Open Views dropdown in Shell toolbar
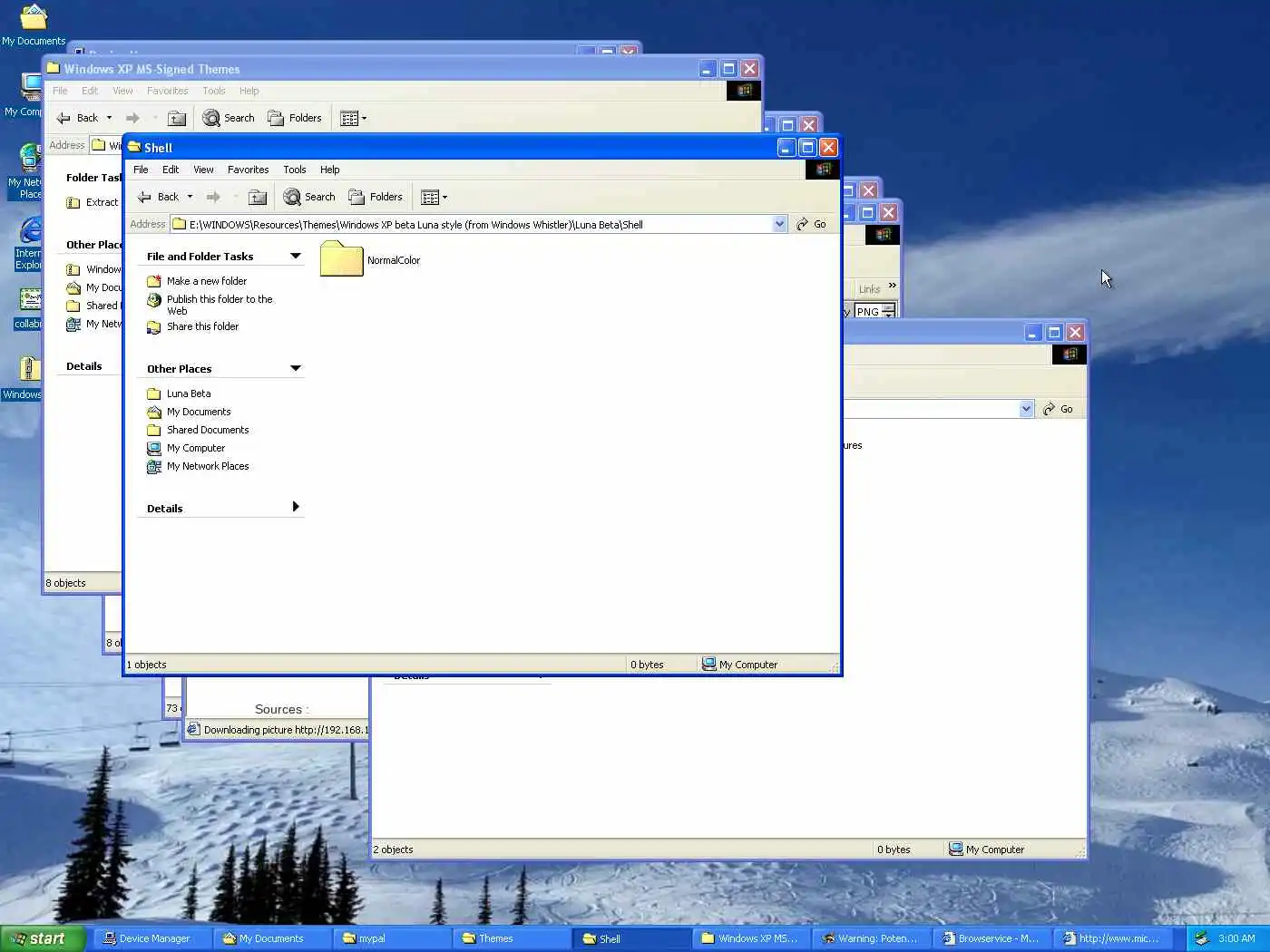Screen dimensions: 1270x952 click(434, 197)
